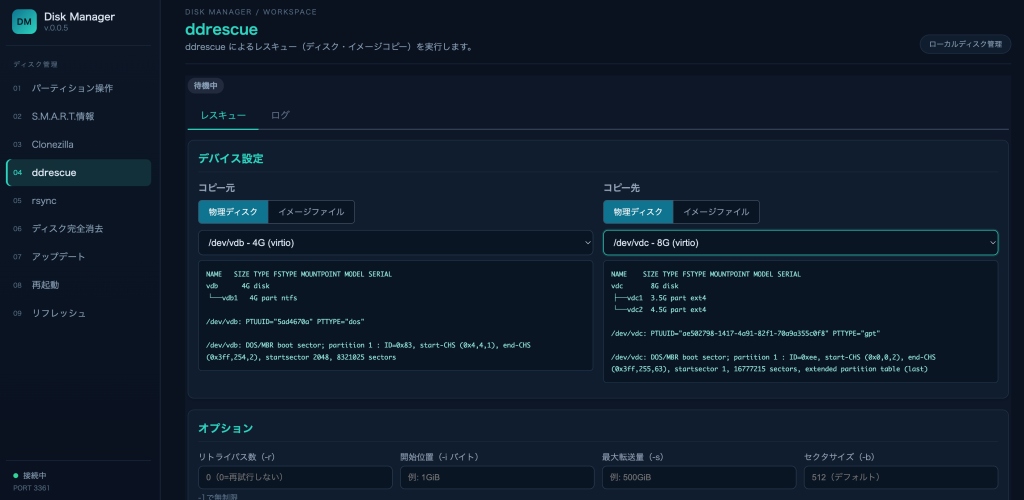Open アップデート in the sidebar
1024x500 pixels.
[78, 257]
